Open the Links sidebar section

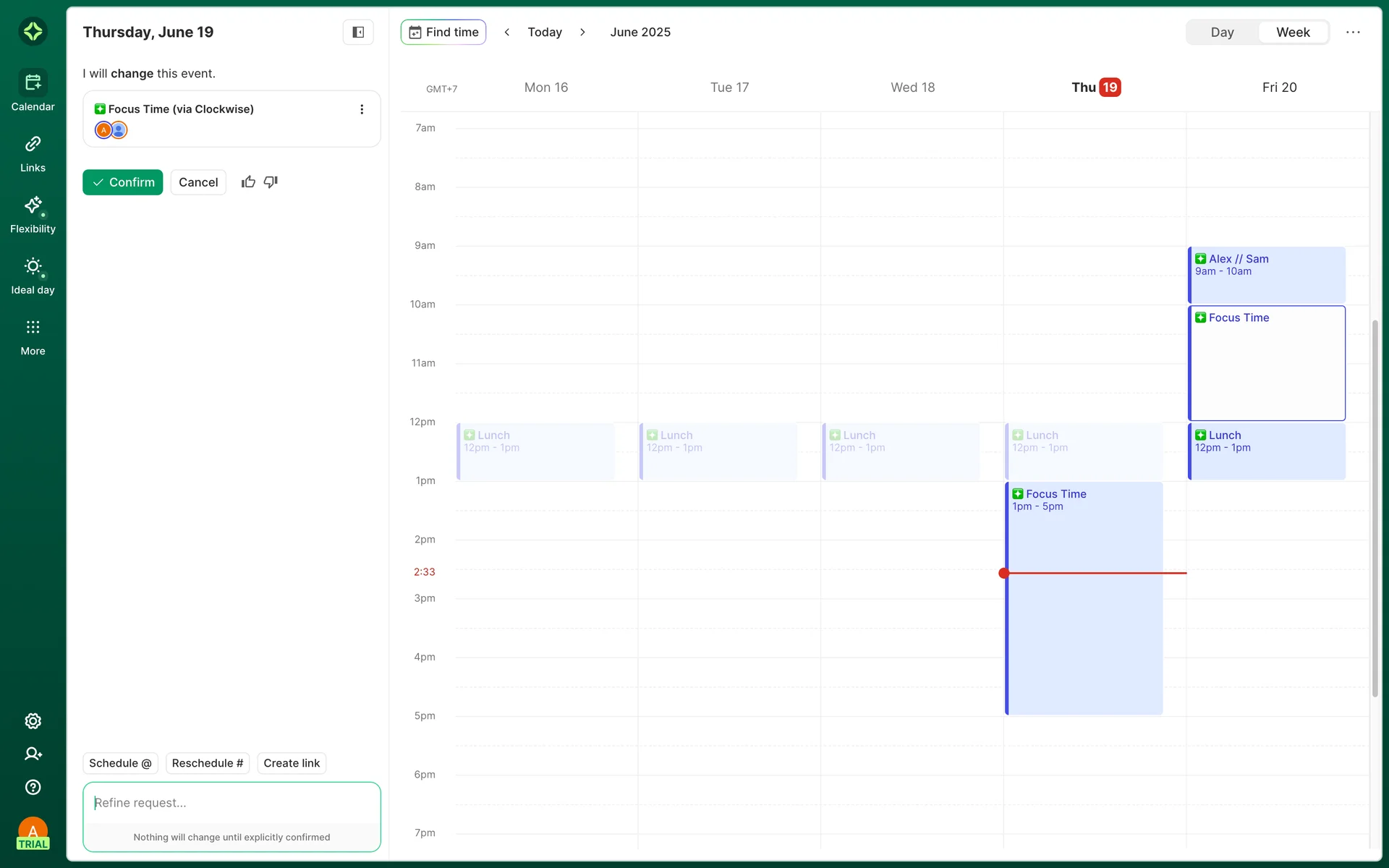[x=33, y=153]
